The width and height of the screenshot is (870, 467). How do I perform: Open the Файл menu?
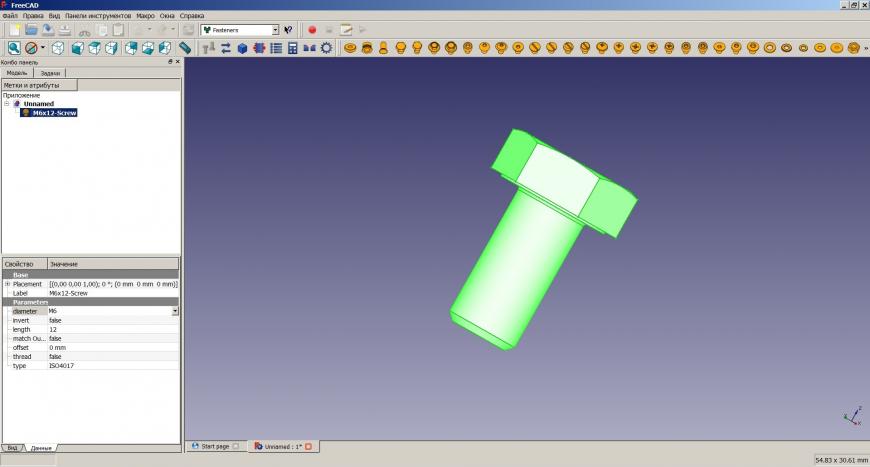[x=10, y=16]
